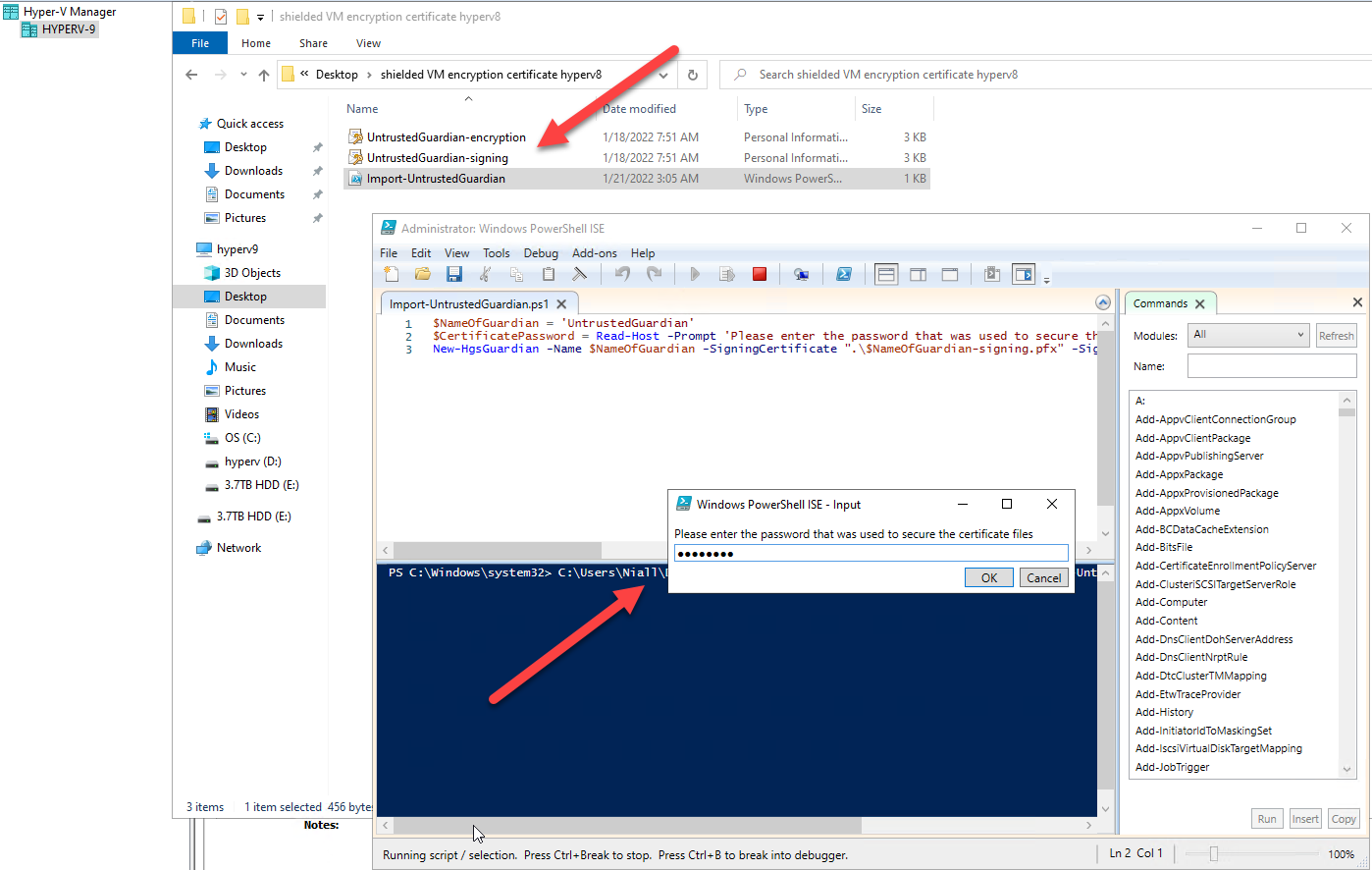1372x870 pixels.
Task: Open Customize Quick Access Toolbar dropdown in Explorer
Action: tap(260, 18)
